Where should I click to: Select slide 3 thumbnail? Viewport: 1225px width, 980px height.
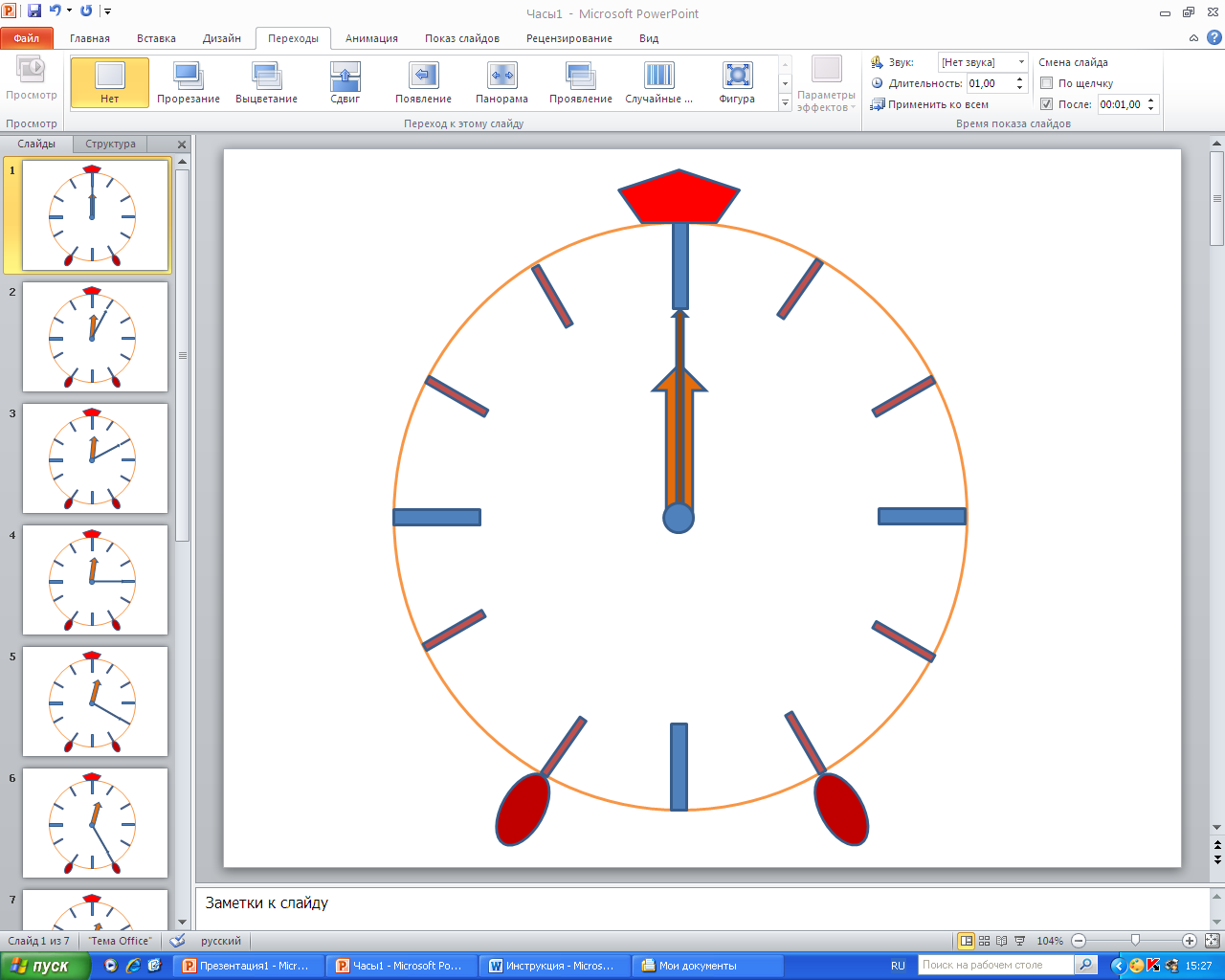coord(95,458)
